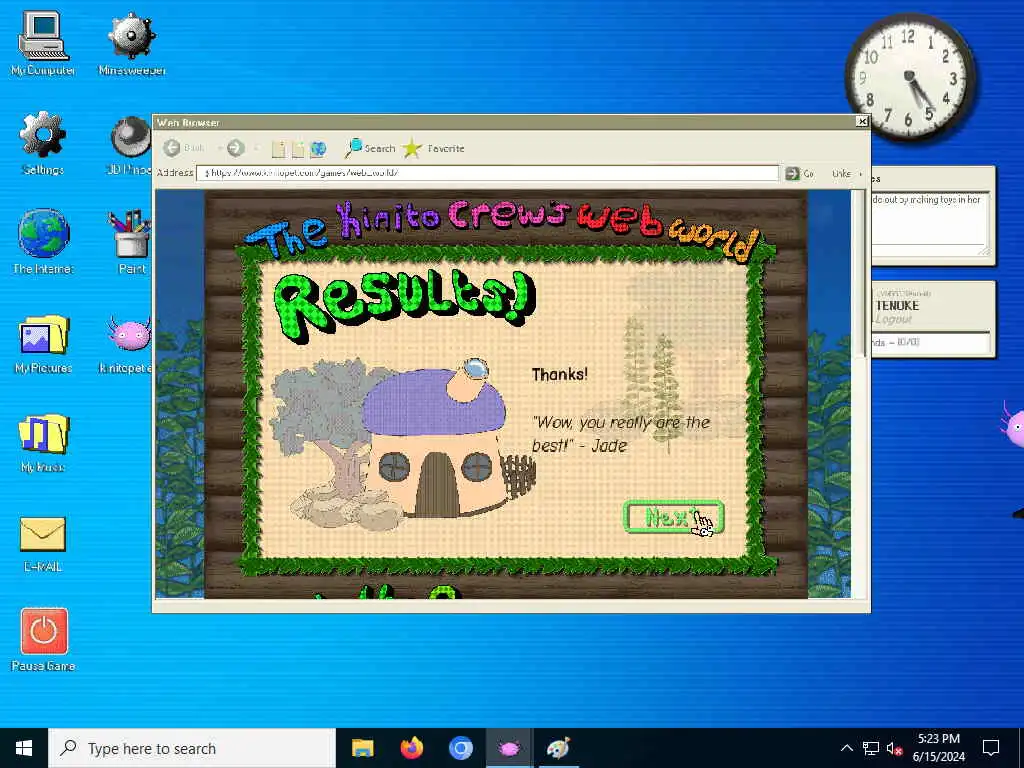This screenshot has width=1024, height=768.
Task: Click the mushroom house illustration
Action: click(434, 439)
